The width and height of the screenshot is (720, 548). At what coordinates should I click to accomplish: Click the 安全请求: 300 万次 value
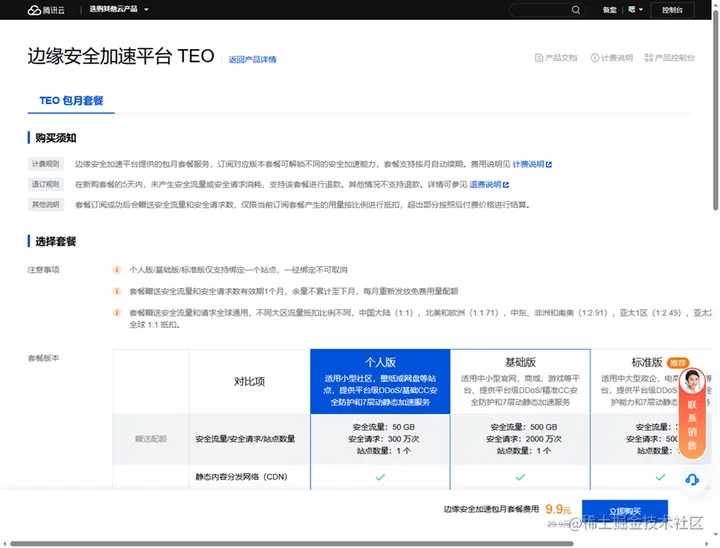383,439
